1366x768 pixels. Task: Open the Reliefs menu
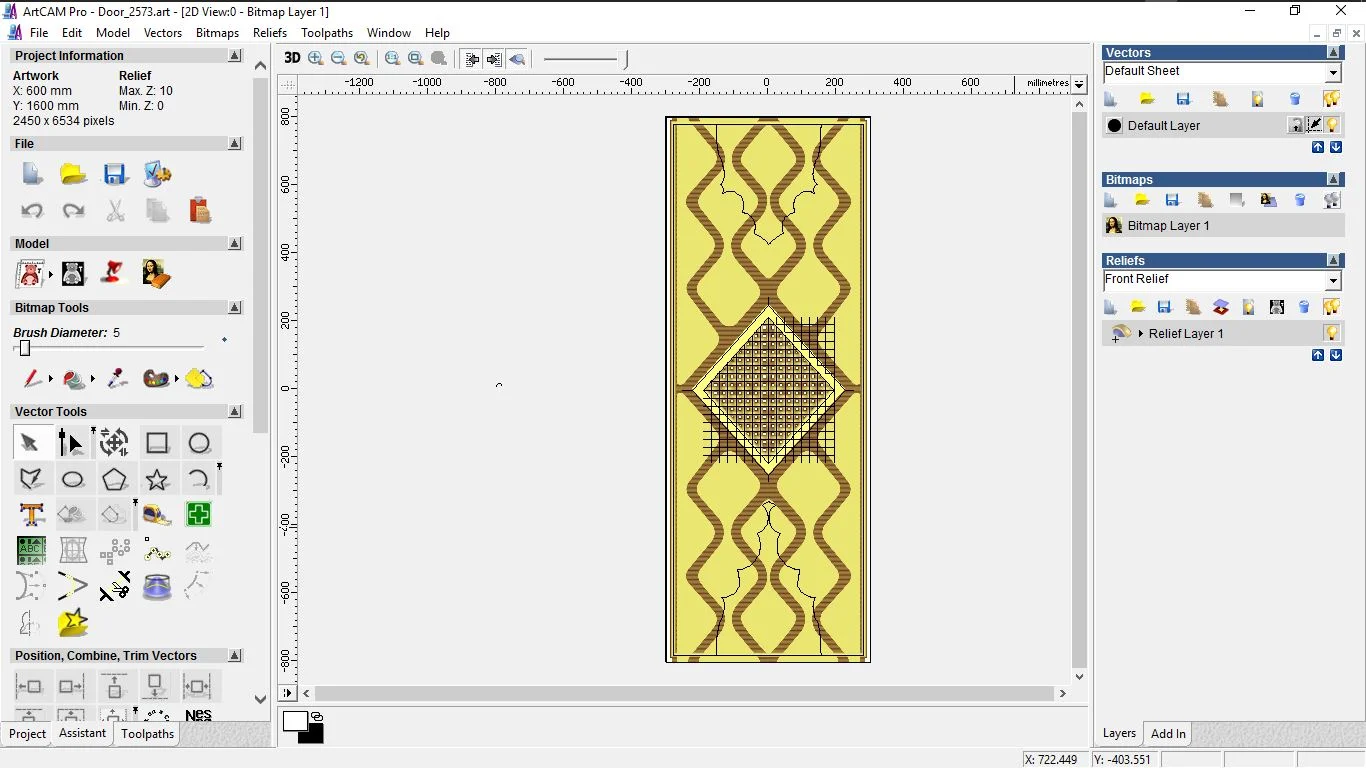(x=270, y=33)
